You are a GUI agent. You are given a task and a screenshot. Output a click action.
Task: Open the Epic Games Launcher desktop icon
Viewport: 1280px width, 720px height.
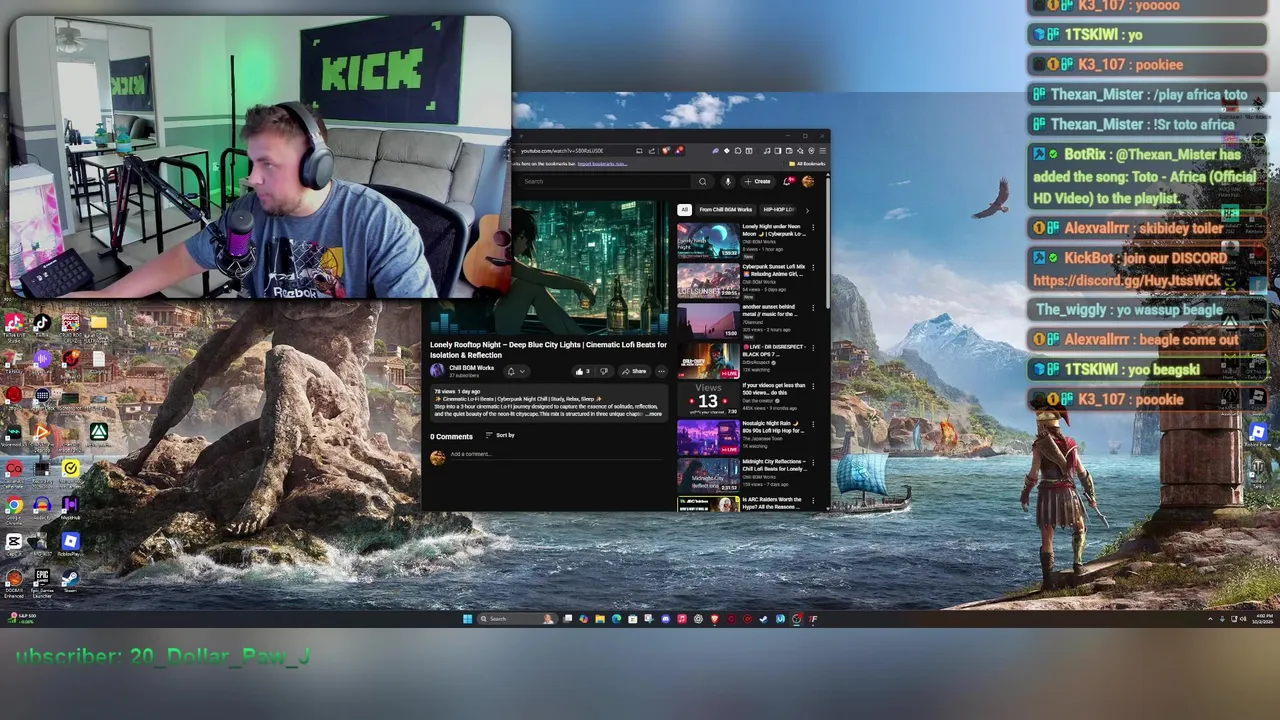[x=42, y=584]
